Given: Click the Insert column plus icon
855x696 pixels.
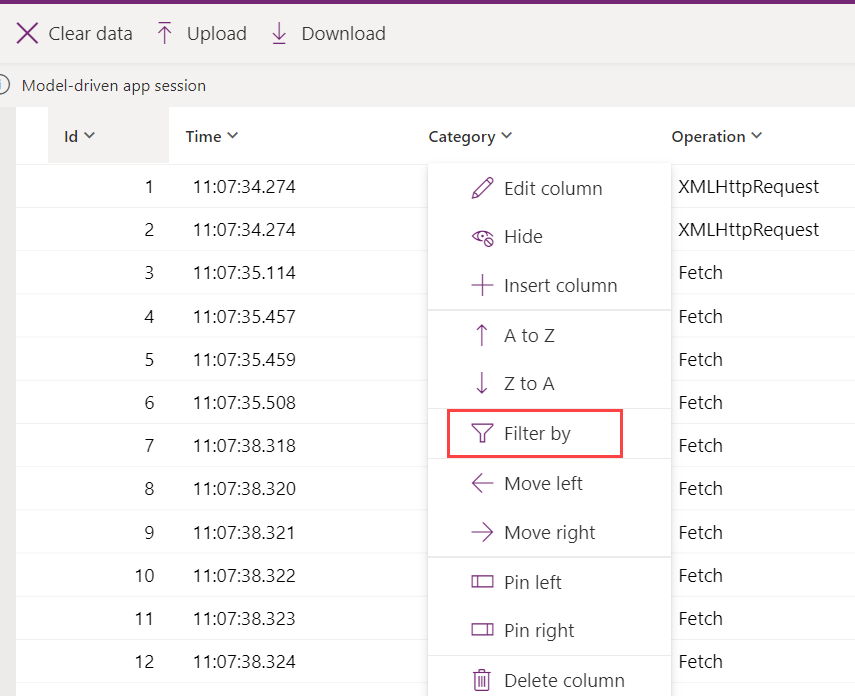Looking at the screenshot, I should (x=481, y=285).
